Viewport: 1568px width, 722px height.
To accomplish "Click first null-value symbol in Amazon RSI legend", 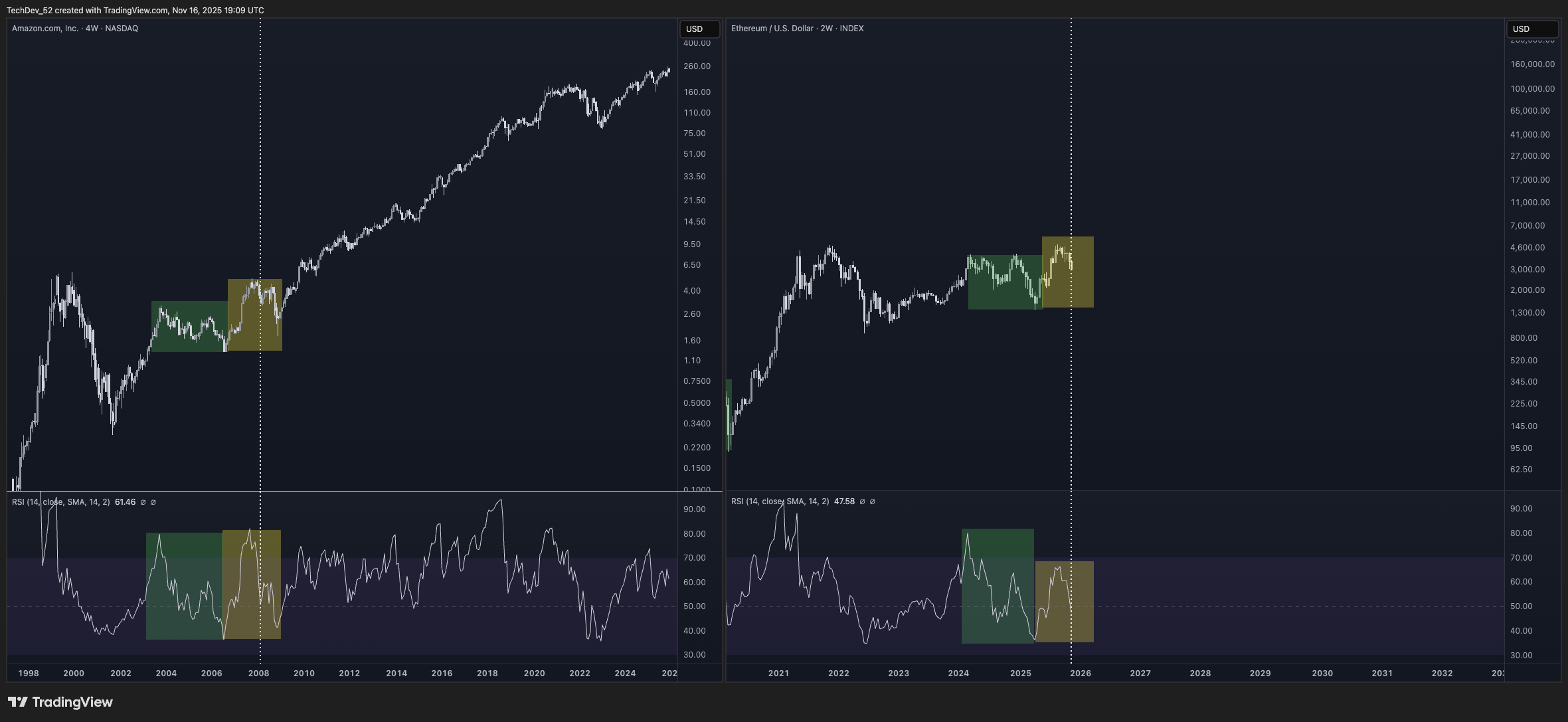I will [143, 502].
